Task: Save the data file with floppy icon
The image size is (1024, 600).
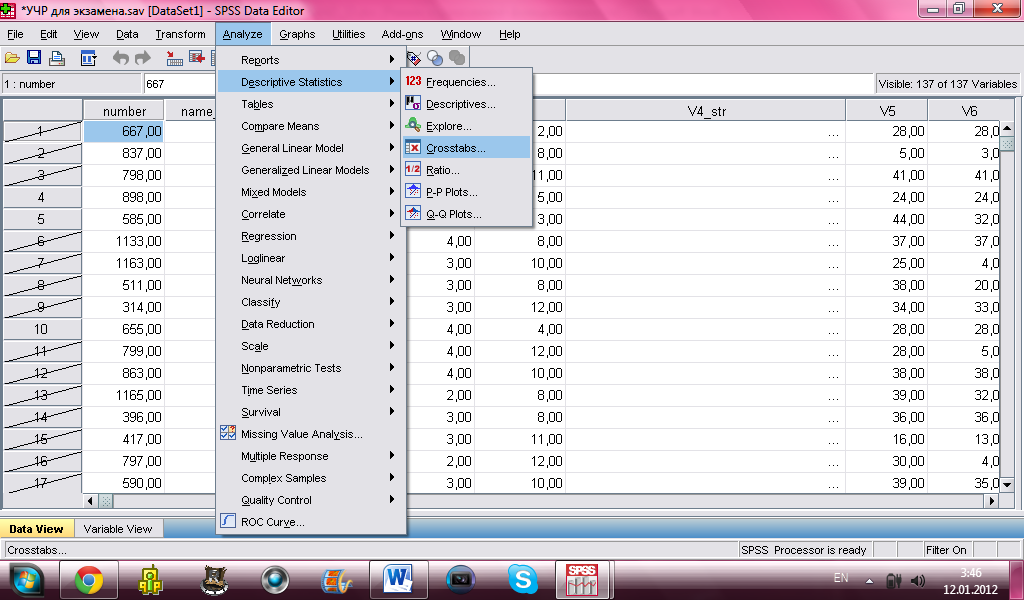Action: (x=33, y=58)
